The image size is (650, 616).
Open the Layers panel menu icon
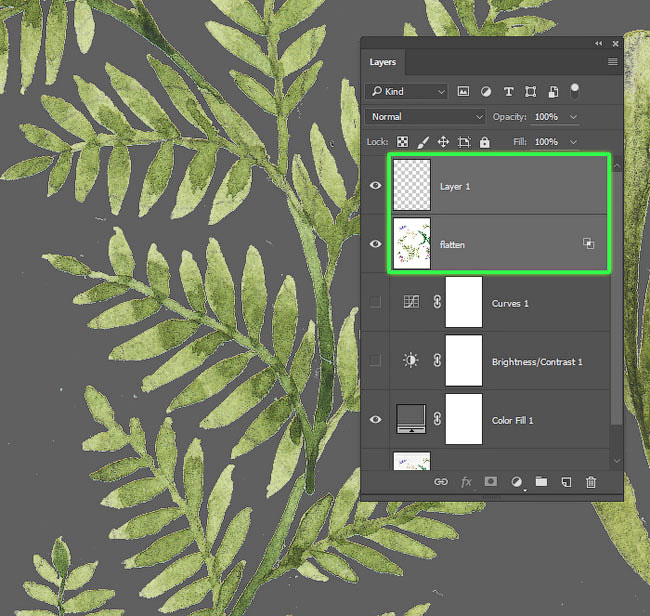(x=612, y=62)
